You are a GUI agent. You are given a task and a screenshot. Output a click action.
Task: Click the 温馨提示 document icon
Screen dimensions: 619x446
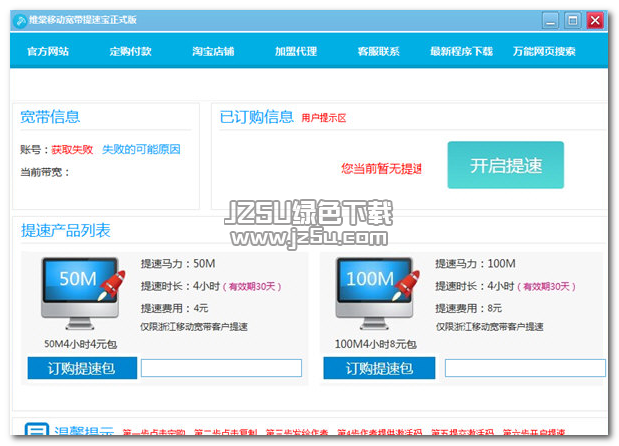[36, 433]
